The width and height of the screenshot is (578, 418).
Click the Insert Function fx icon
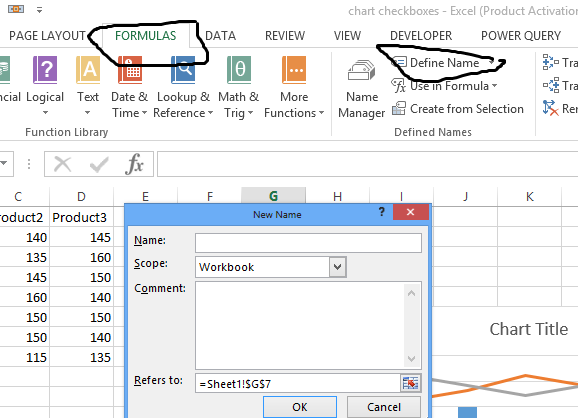click(135, 164)
